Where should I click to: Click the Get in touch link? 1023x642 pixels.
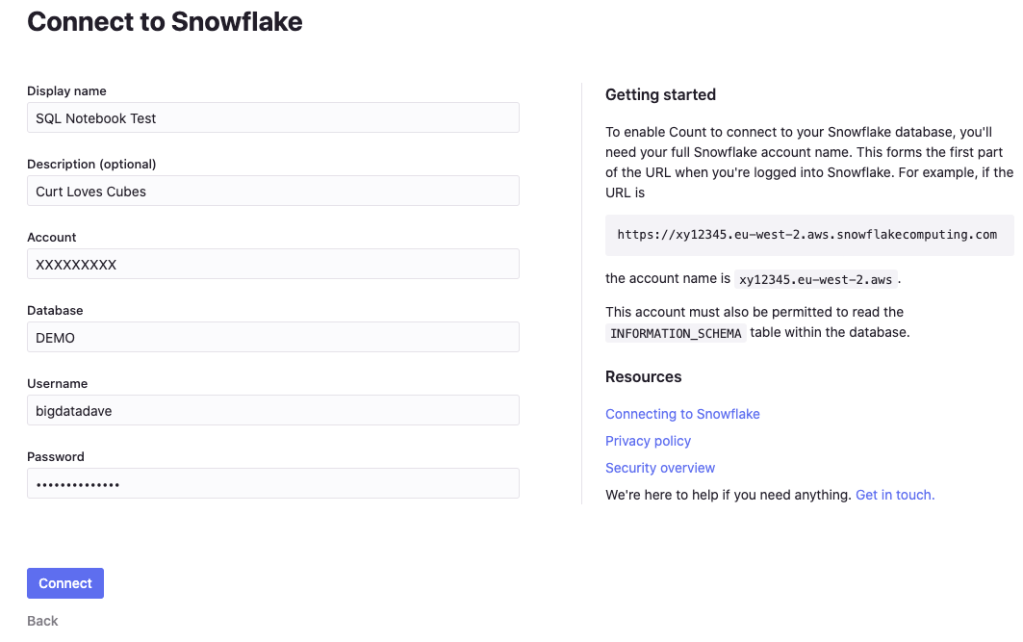point(895,495)
